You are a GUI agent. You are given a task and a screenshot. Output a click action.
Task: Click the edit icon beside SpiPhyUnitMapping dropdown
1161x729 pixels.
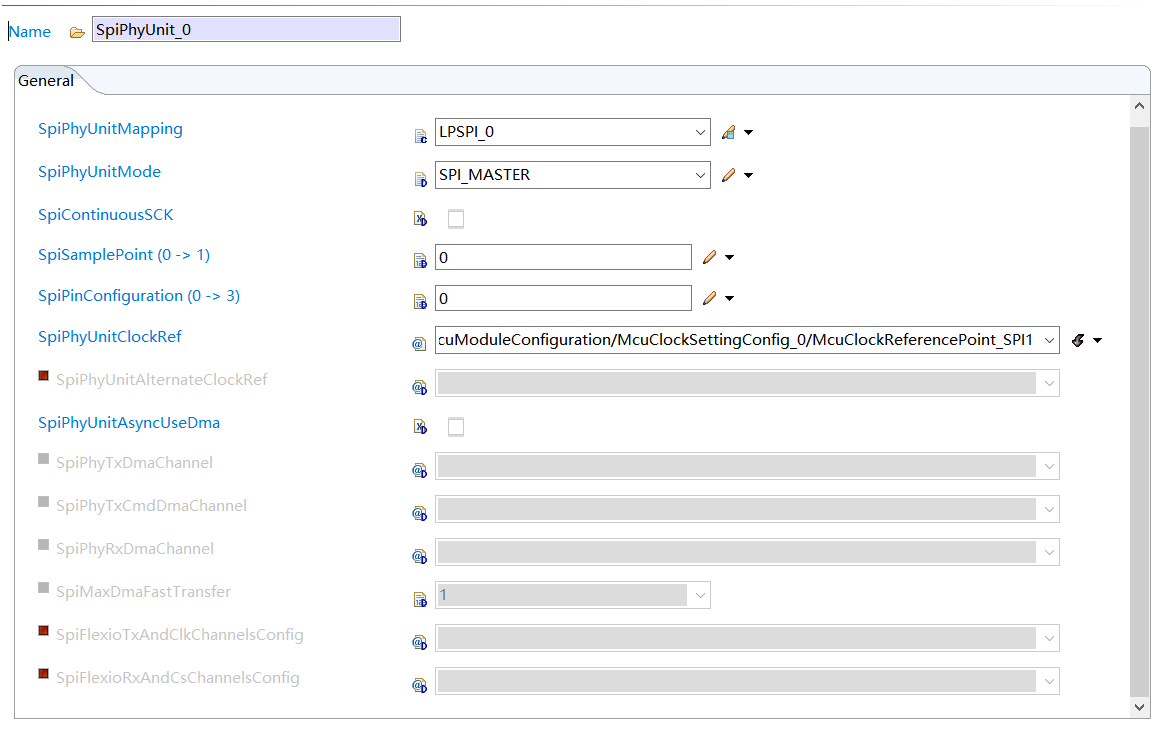point(728,132)
